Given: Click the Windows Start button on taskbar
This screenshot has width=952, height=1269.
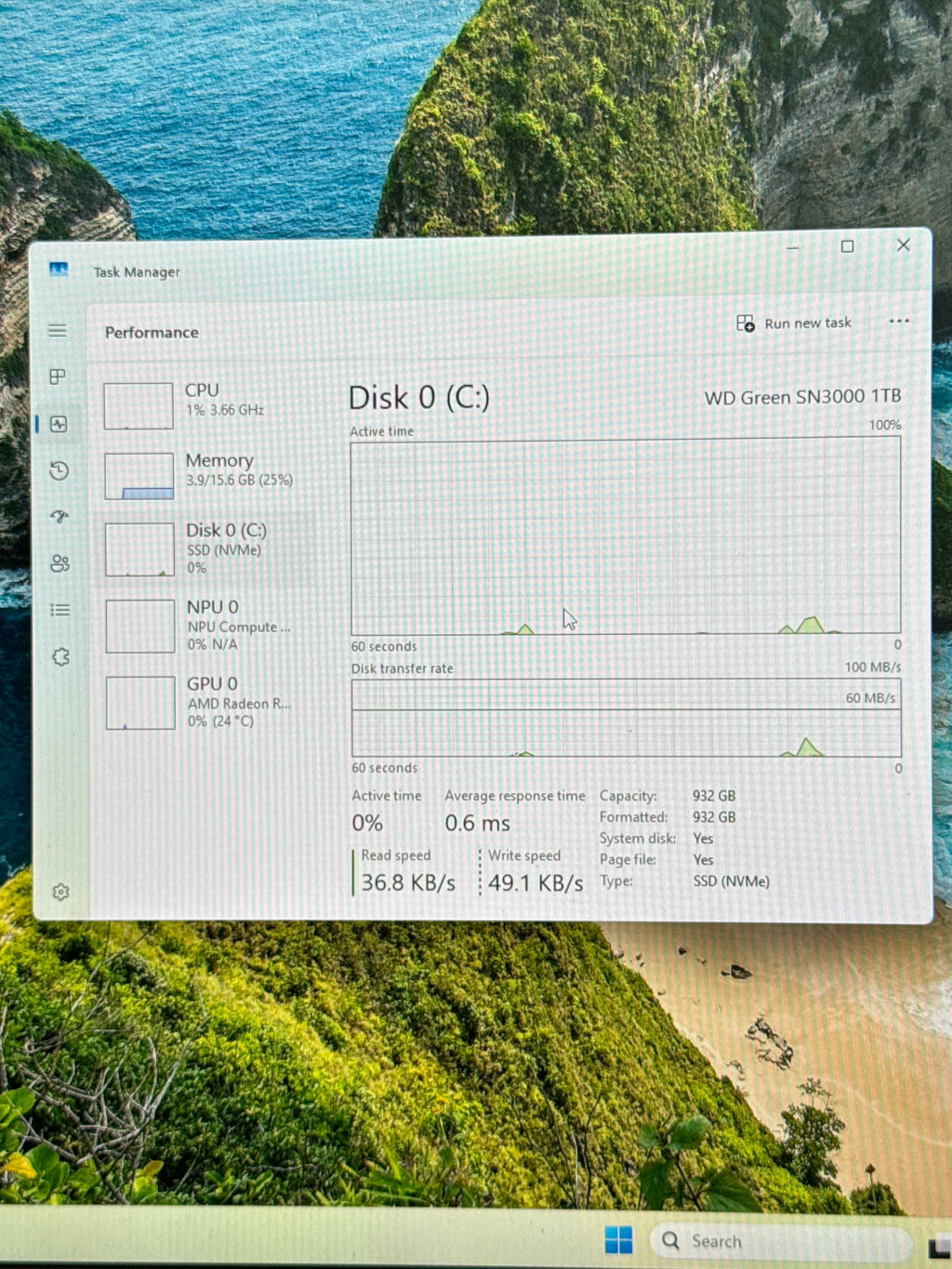Looking at the screenshot, I should tap(618, 1239).
